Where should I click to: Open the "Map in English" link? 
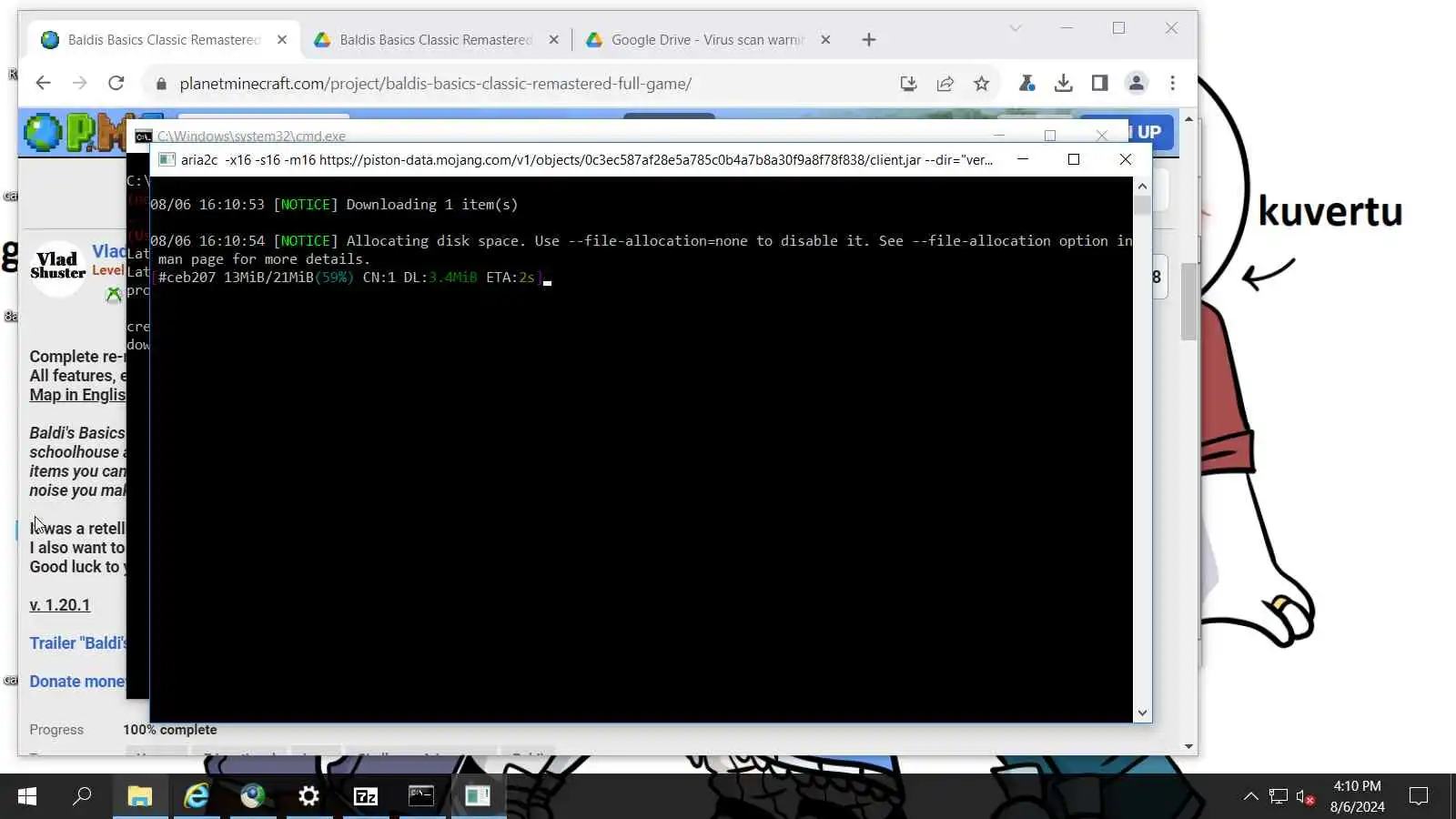[x=77, y=395]
